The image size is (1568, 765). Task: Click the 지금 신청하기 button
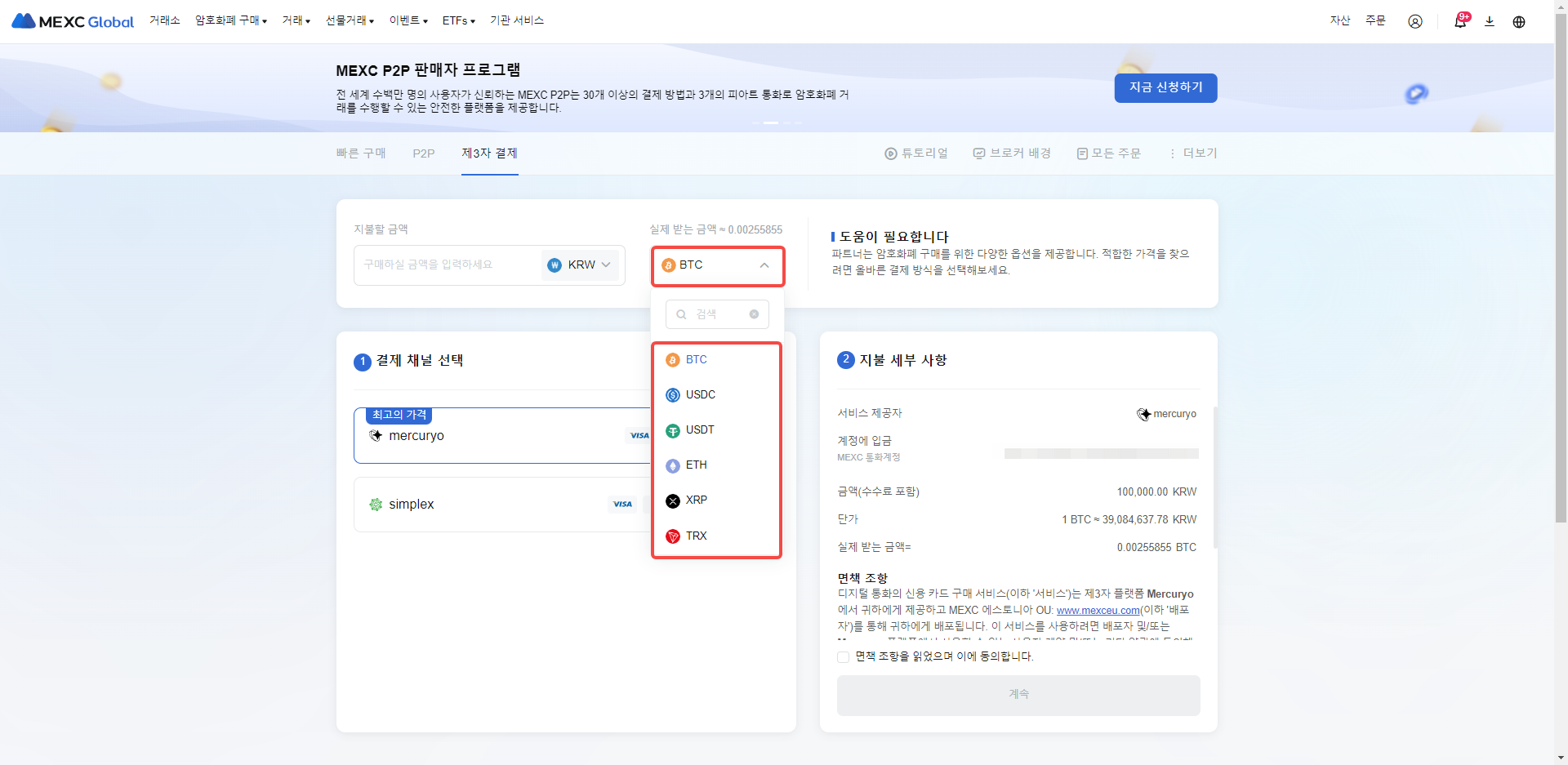tap(1165, 87)
